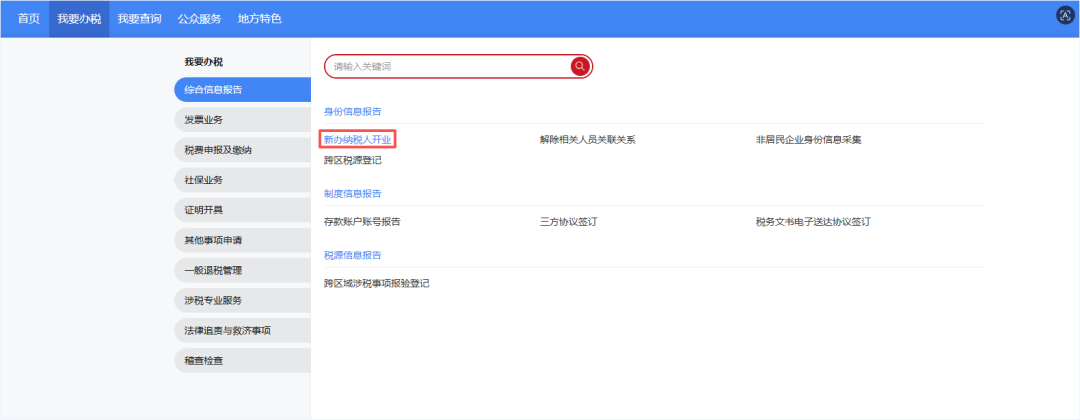Click 制度信息报告 section heading
1080x420 pixels.
point(353,193)
